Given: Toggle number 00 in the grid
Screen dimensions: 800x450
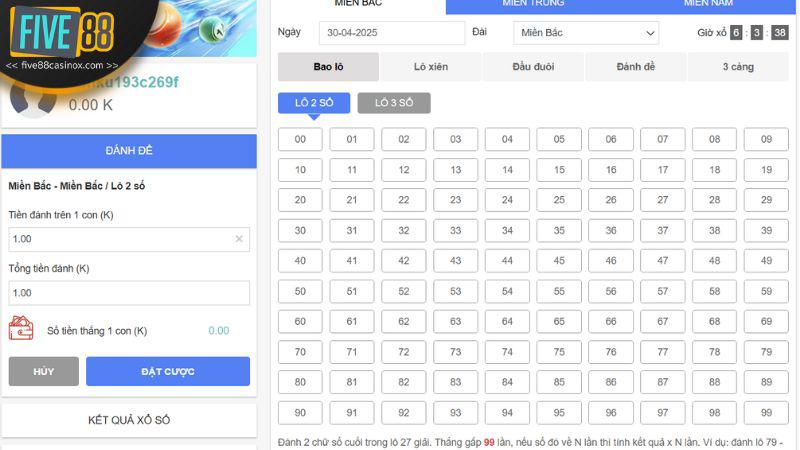Looking at the screenshot, I should tap(300, 140).
